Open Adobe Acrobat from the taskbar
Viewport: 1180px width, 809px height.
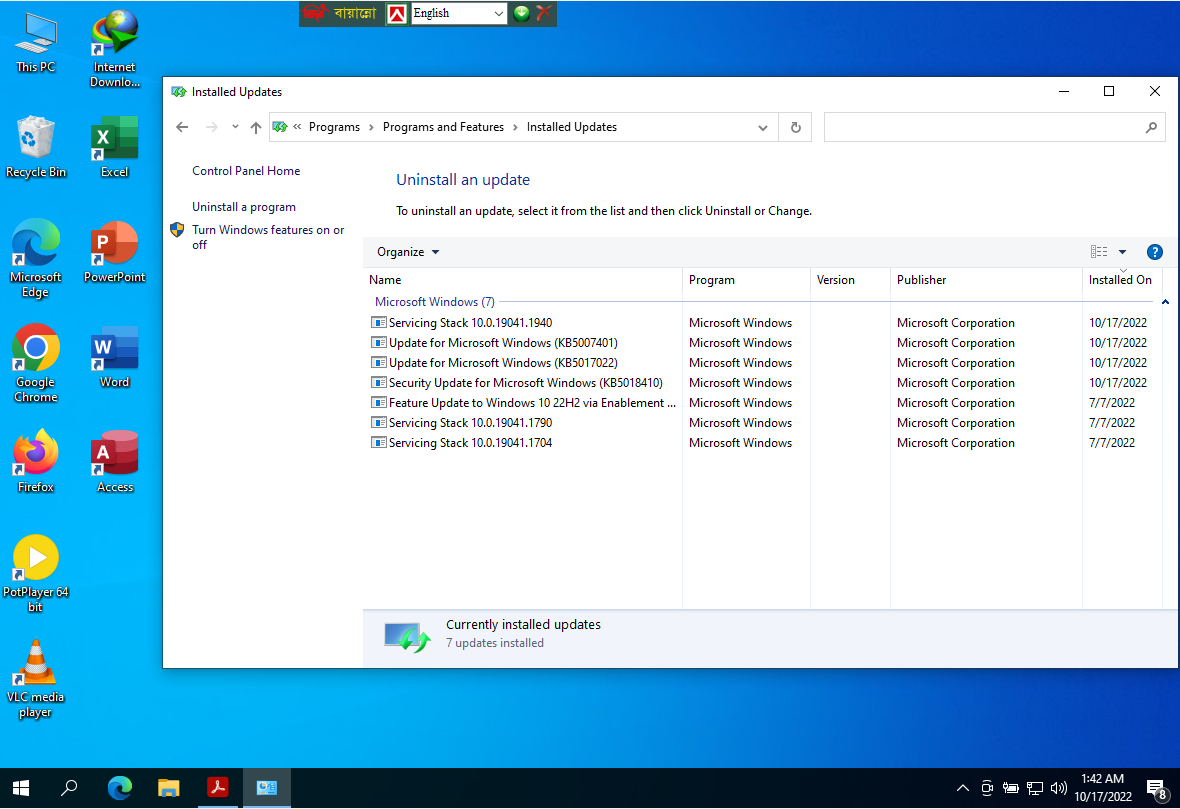[218, 788]
